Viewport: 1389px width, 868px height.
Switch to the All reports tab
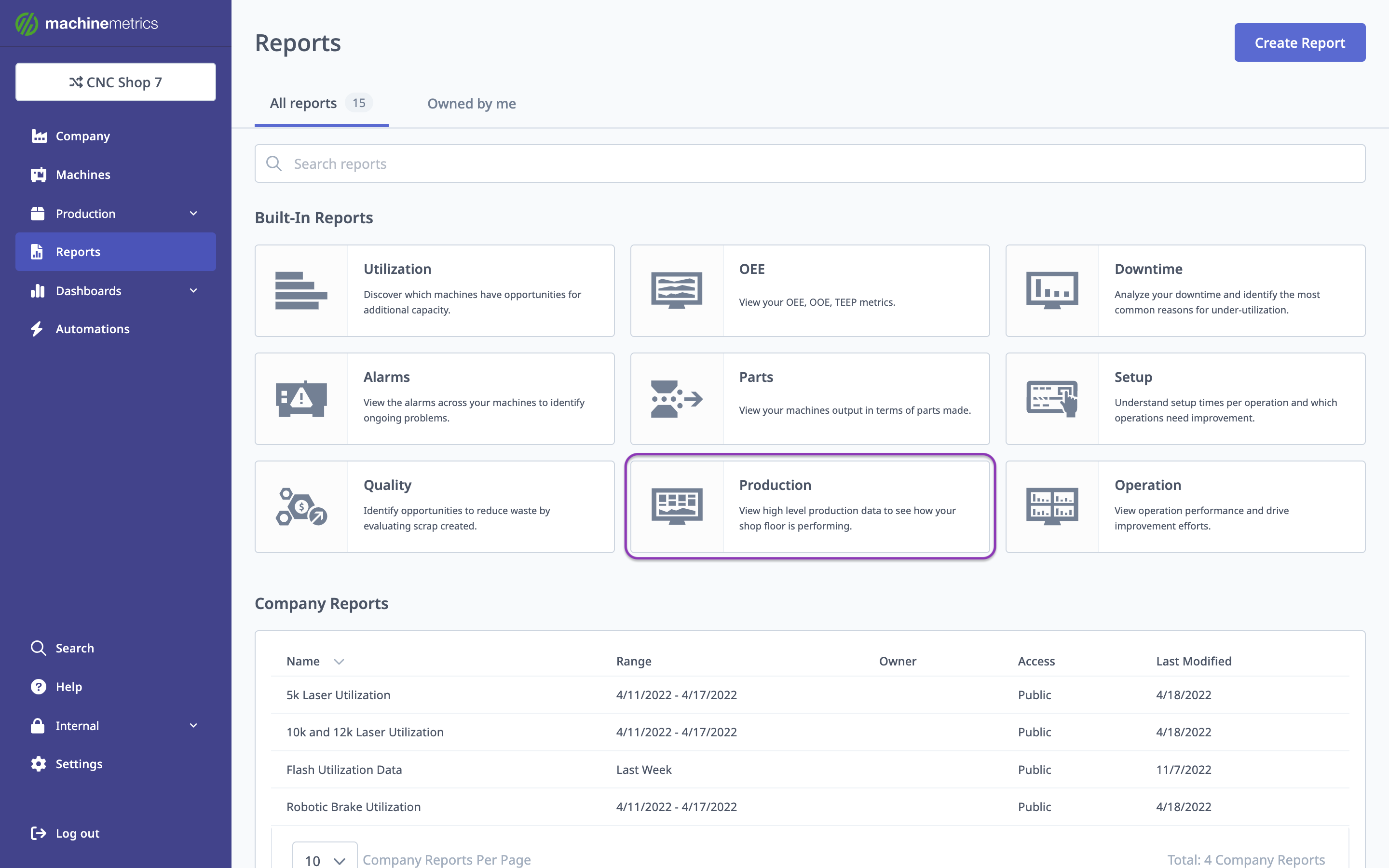[321, 103]
